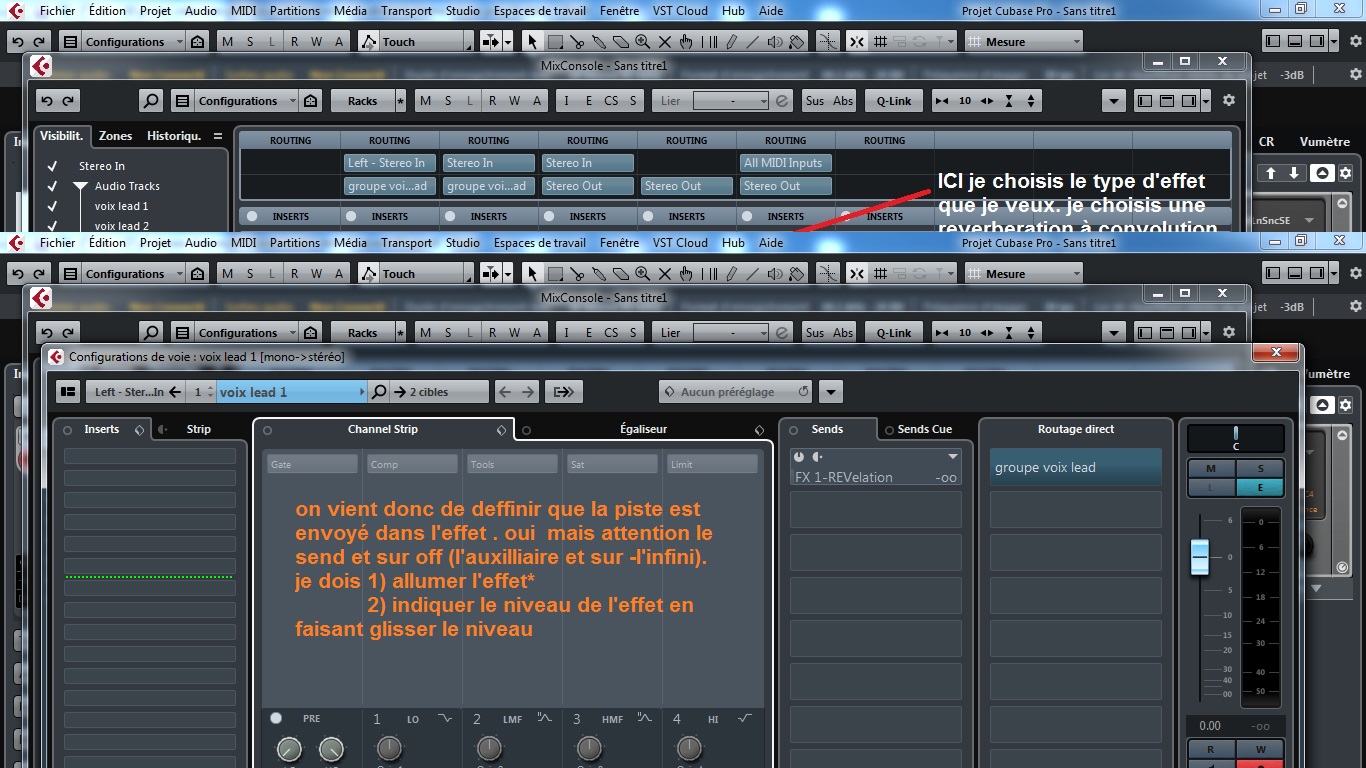Screen dimensions: 1366x768
Task: Open the Inserts tab preset diamond icon
Action: [139, 430]
